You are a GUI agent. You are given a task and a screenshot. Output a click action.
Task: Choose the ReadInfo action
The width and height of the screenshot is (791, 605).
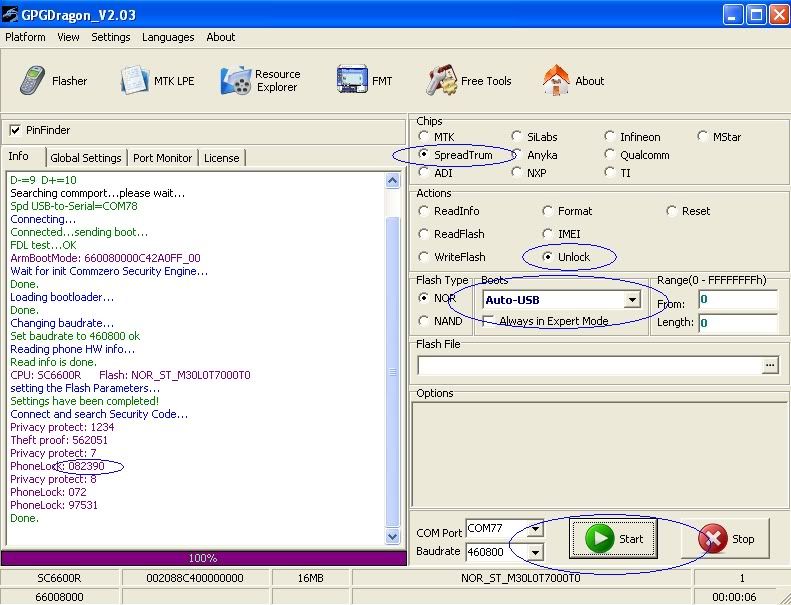pos(423,210)
